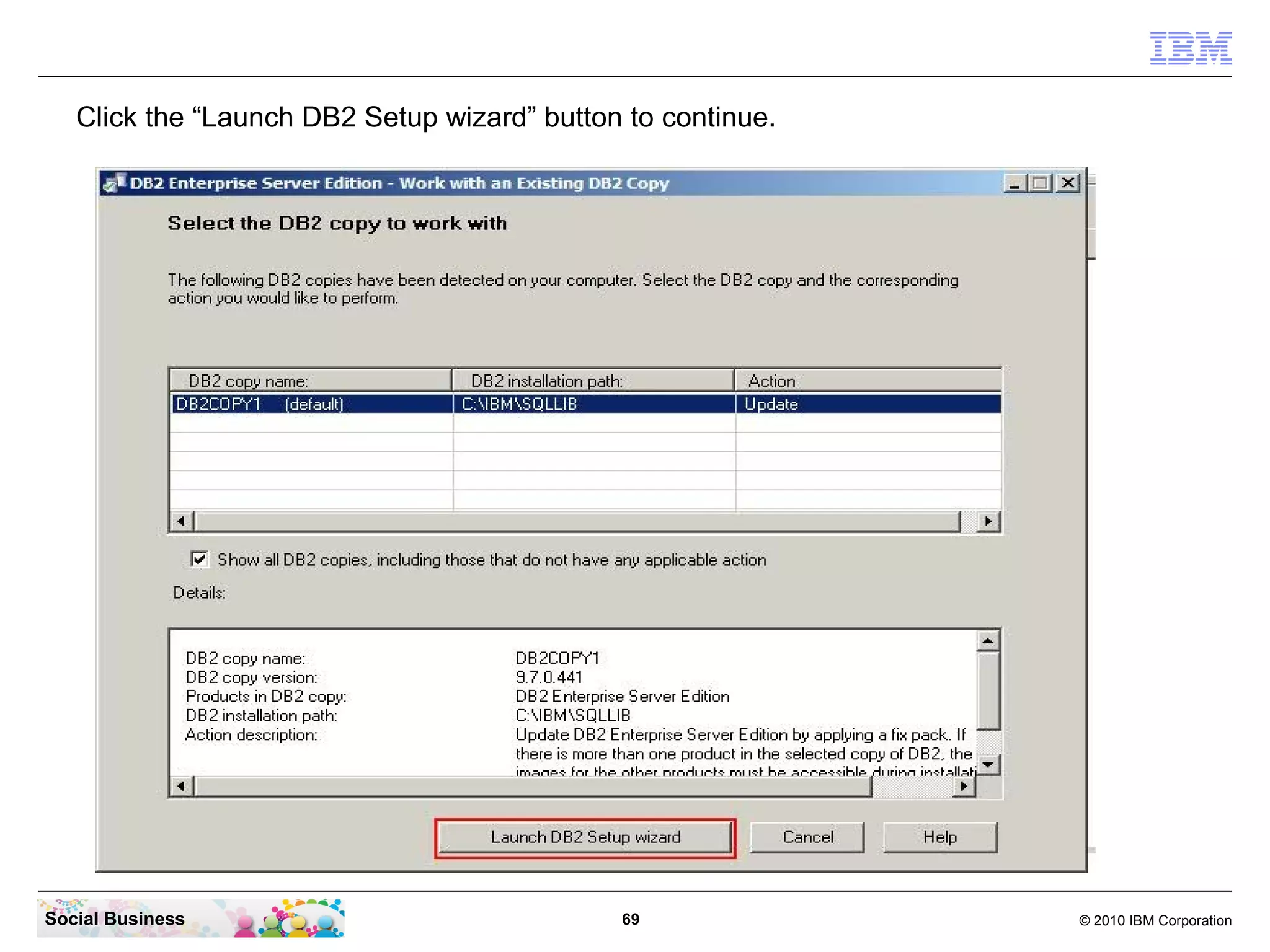This screenshot has width=1270, height=952.
Task: Click the Launch DB2 Setup wizard button
Action: point(585,837)
